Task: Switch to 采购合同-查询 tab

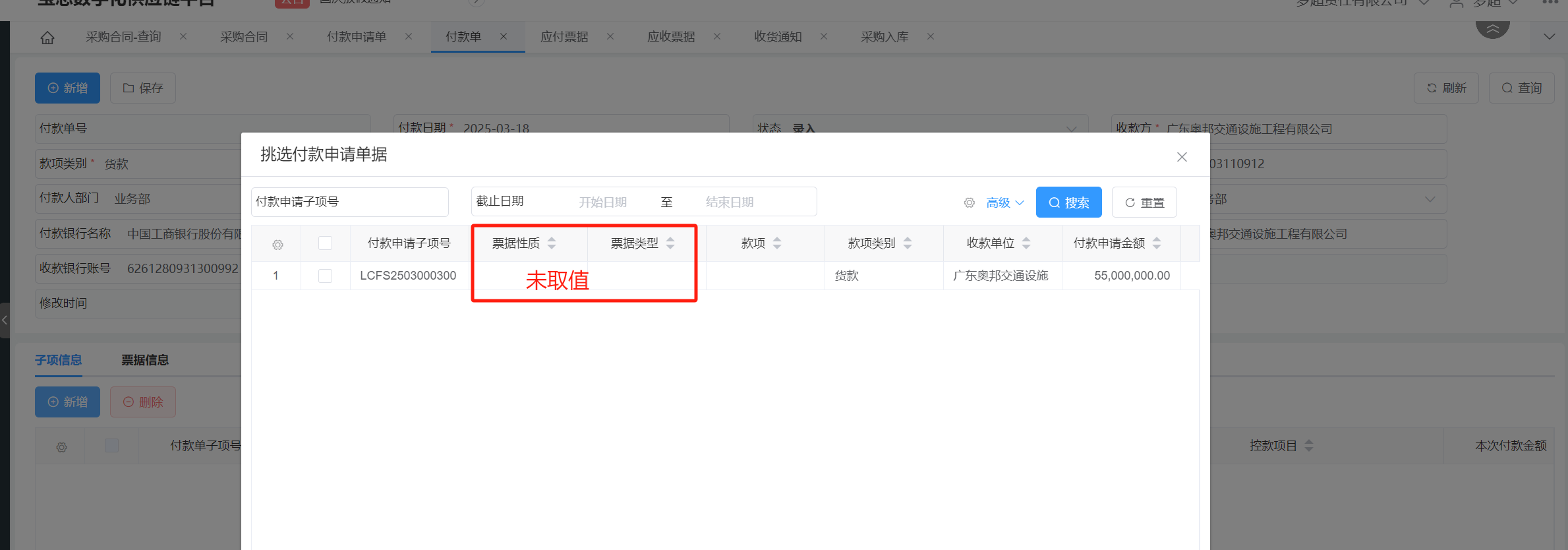Action: pyautogui.click(x=123, y=37)
